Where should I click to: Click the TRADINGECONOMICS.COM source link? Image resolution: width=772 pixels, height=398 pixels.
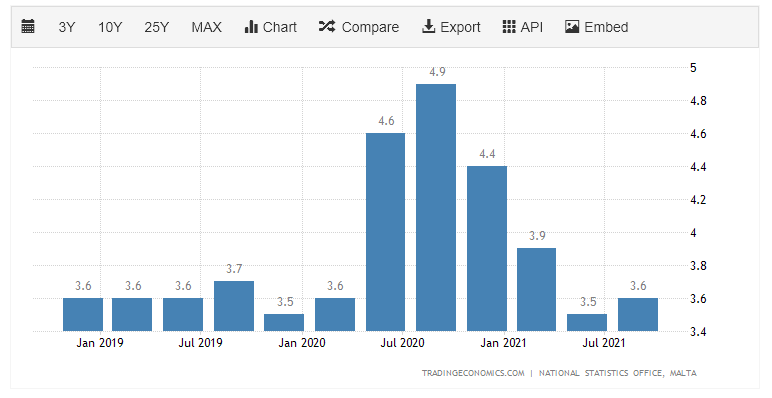tap(473, 373)
